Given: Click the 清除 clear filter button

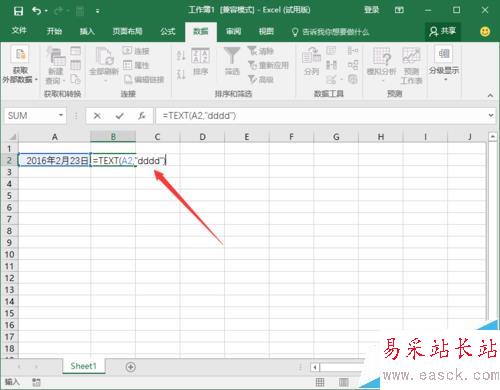Looking at the screenshot, I should 261,51.
